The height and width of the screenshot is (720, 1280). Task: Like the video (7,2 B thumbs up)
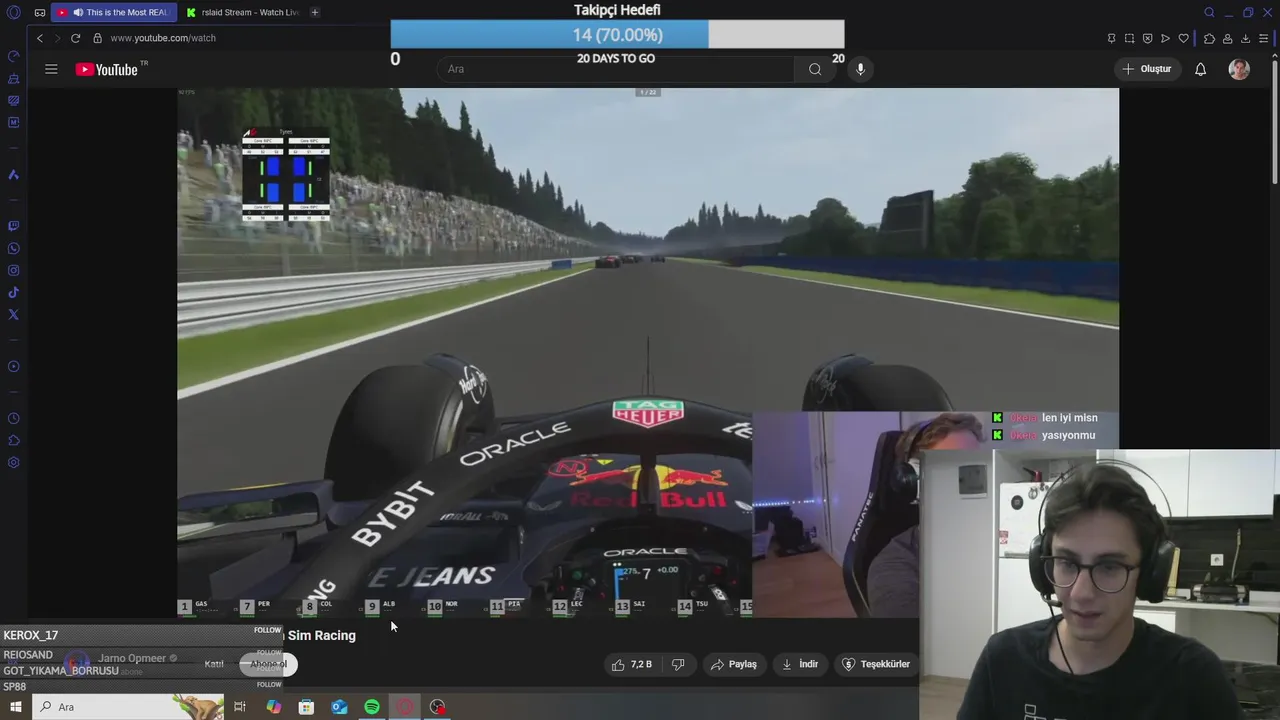pos(631,664)
